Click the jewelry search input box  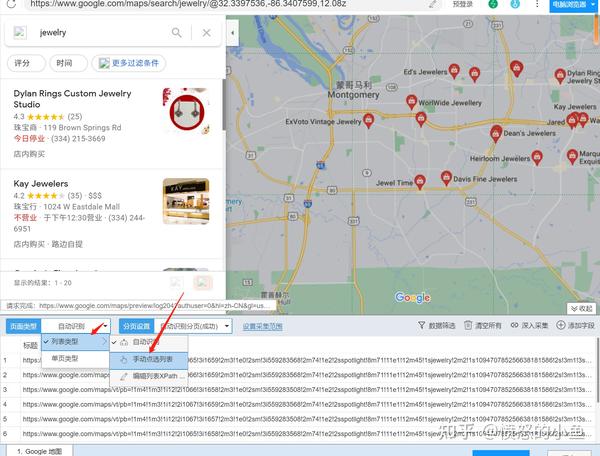pyautogui.click(x=99, y=33)
